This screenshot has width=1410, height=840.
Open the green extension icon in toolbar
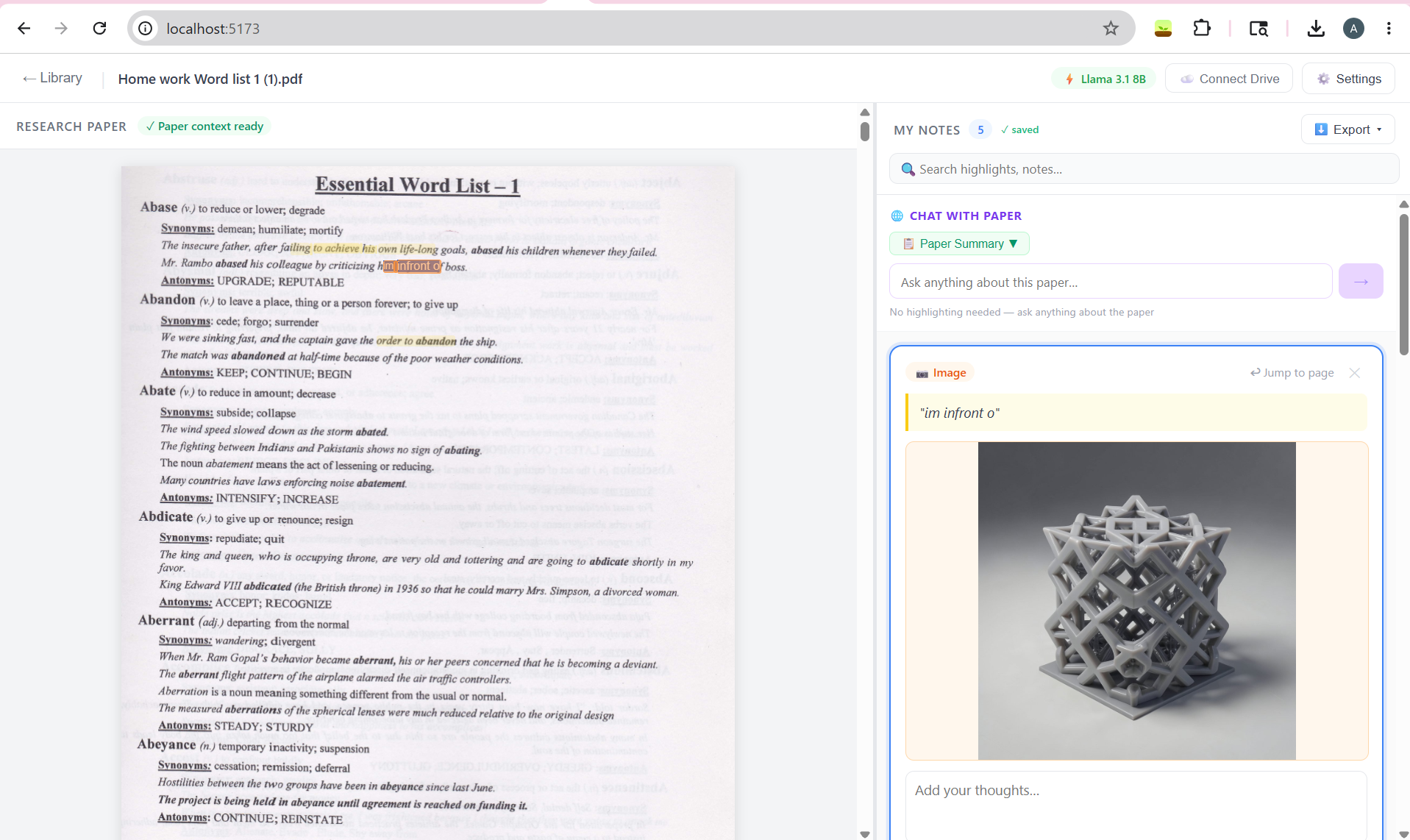click(x=1163, y=28)
